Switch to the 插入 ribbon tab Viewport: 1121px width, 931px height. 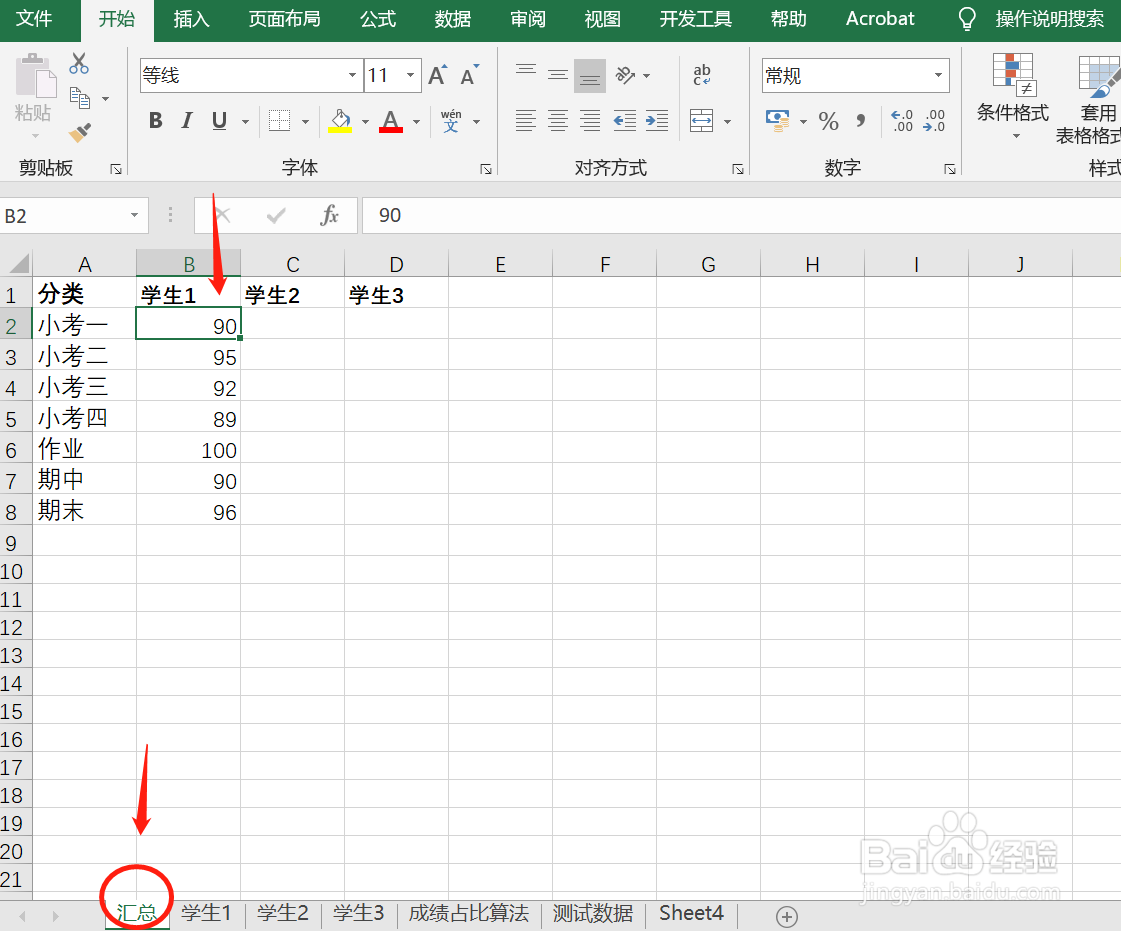point(191,18)
